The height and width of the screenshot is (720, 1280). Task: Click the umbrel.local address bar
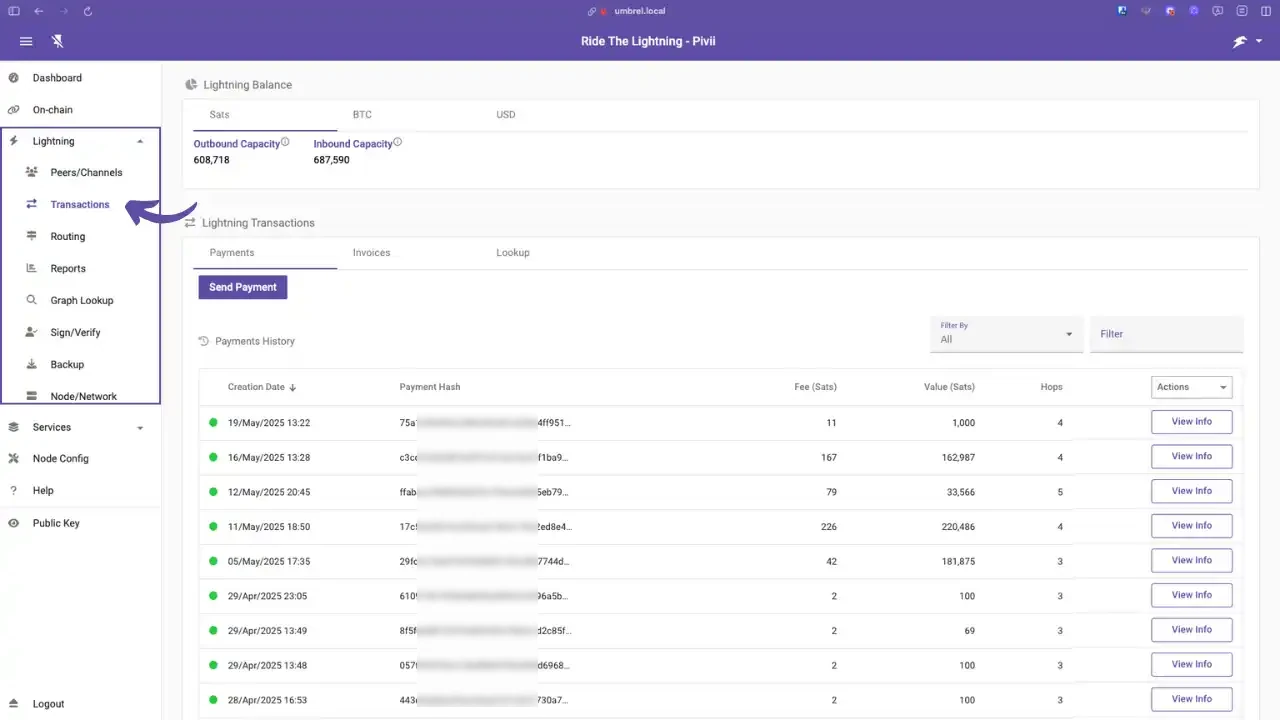(640, 11)
